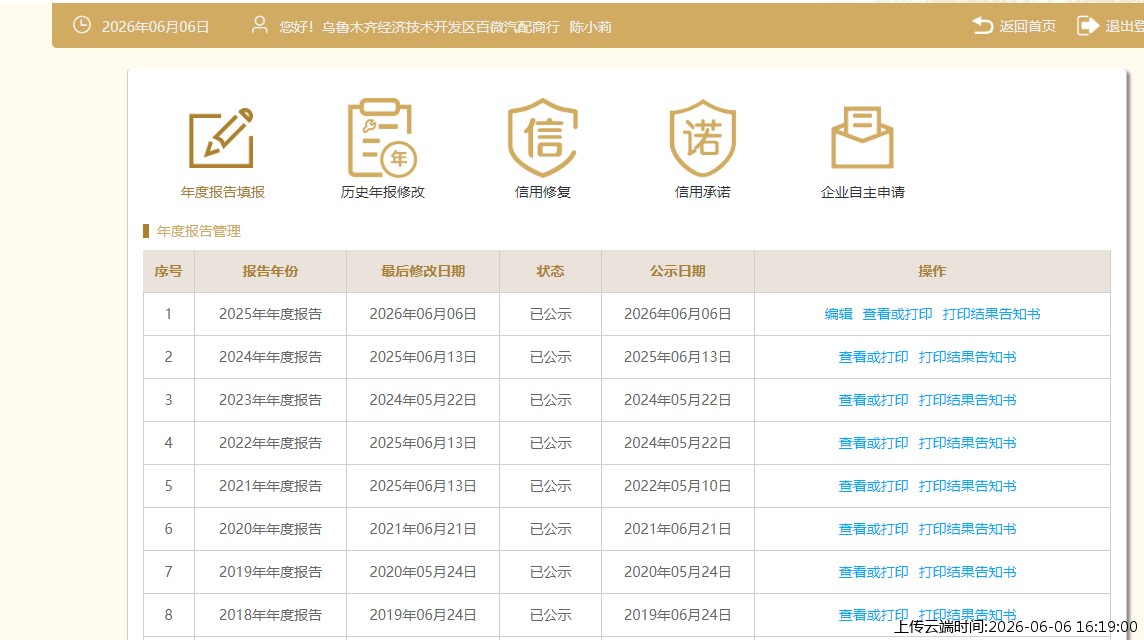Select the 2018年年度报告 cell

270,615
